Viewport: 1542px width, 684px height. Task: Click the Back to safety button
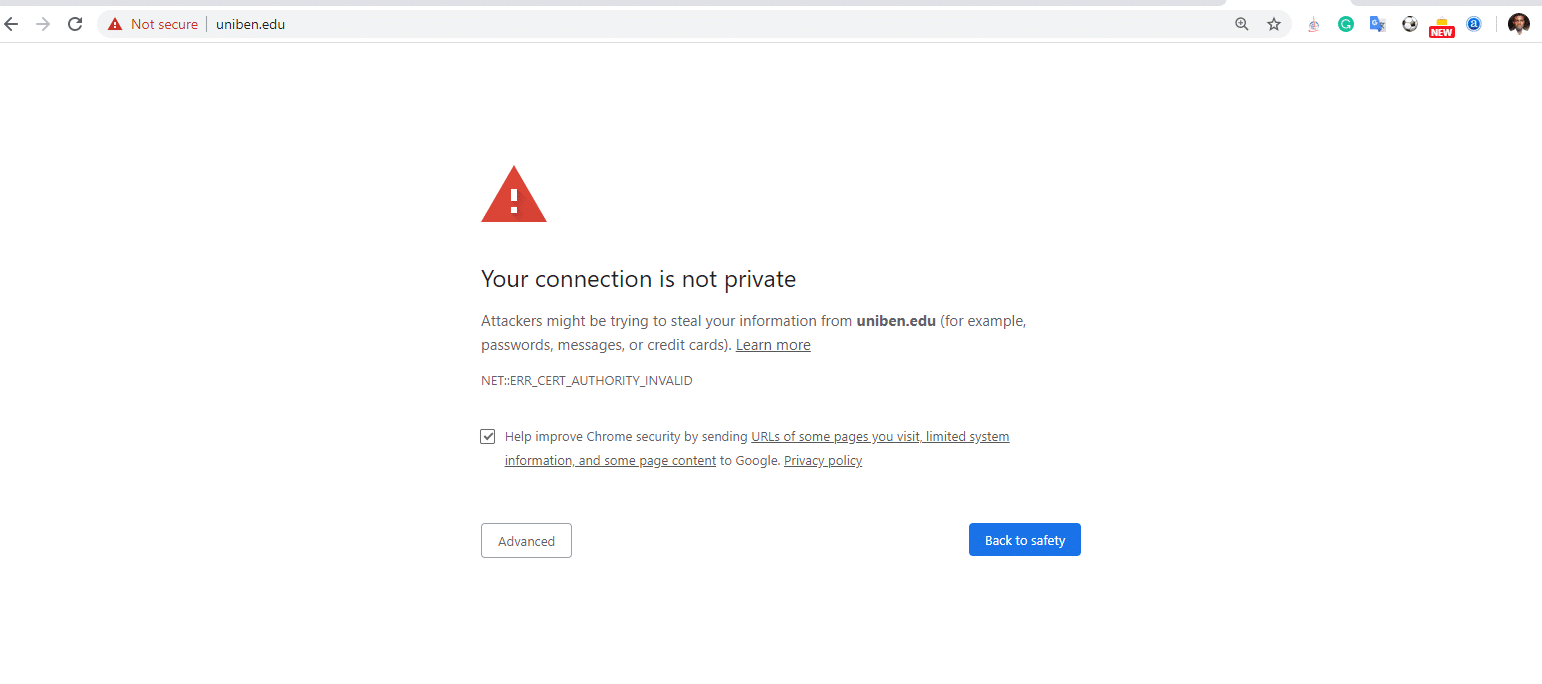coord(1025,540)
